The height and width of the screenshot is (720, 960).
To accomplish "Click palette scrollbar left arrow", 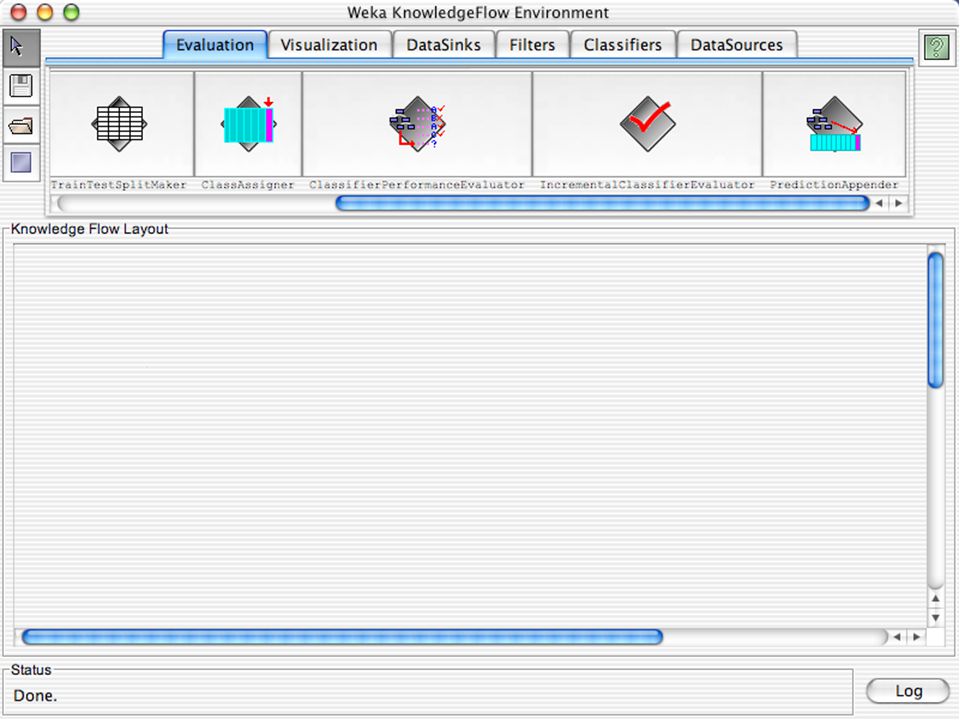I will point(879,203).
